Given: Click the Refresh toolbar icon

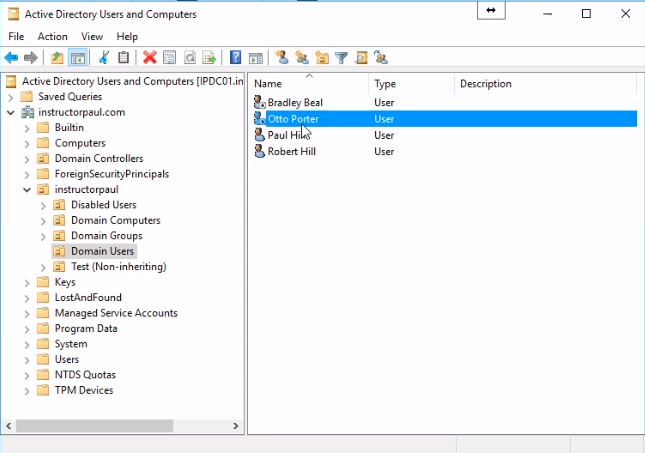Looking at the screenshot, I should [190, 58].
